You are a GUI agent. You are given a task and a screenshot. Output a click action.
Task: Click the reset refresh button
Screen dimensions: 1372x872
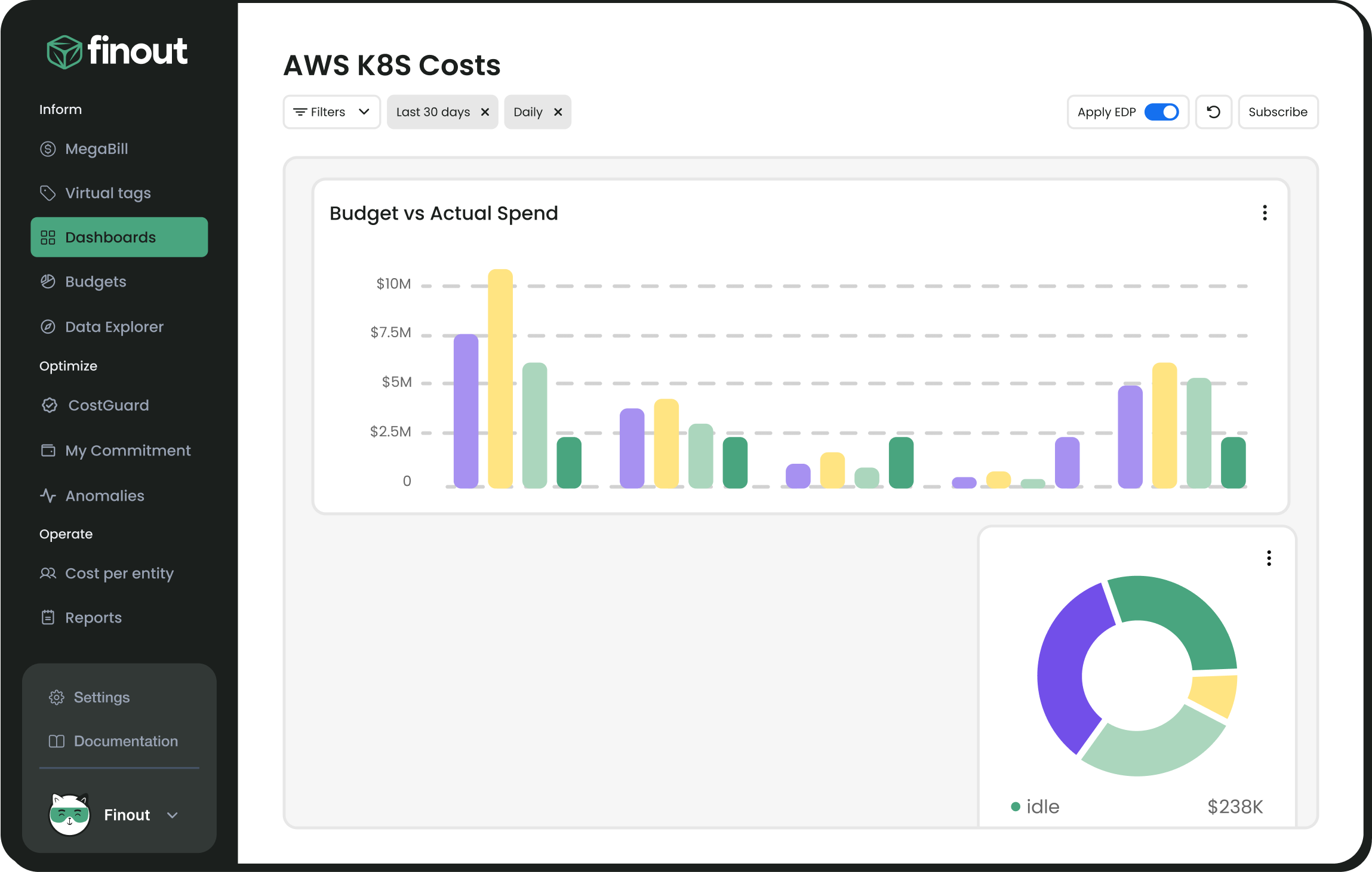tap(1214, 112)
